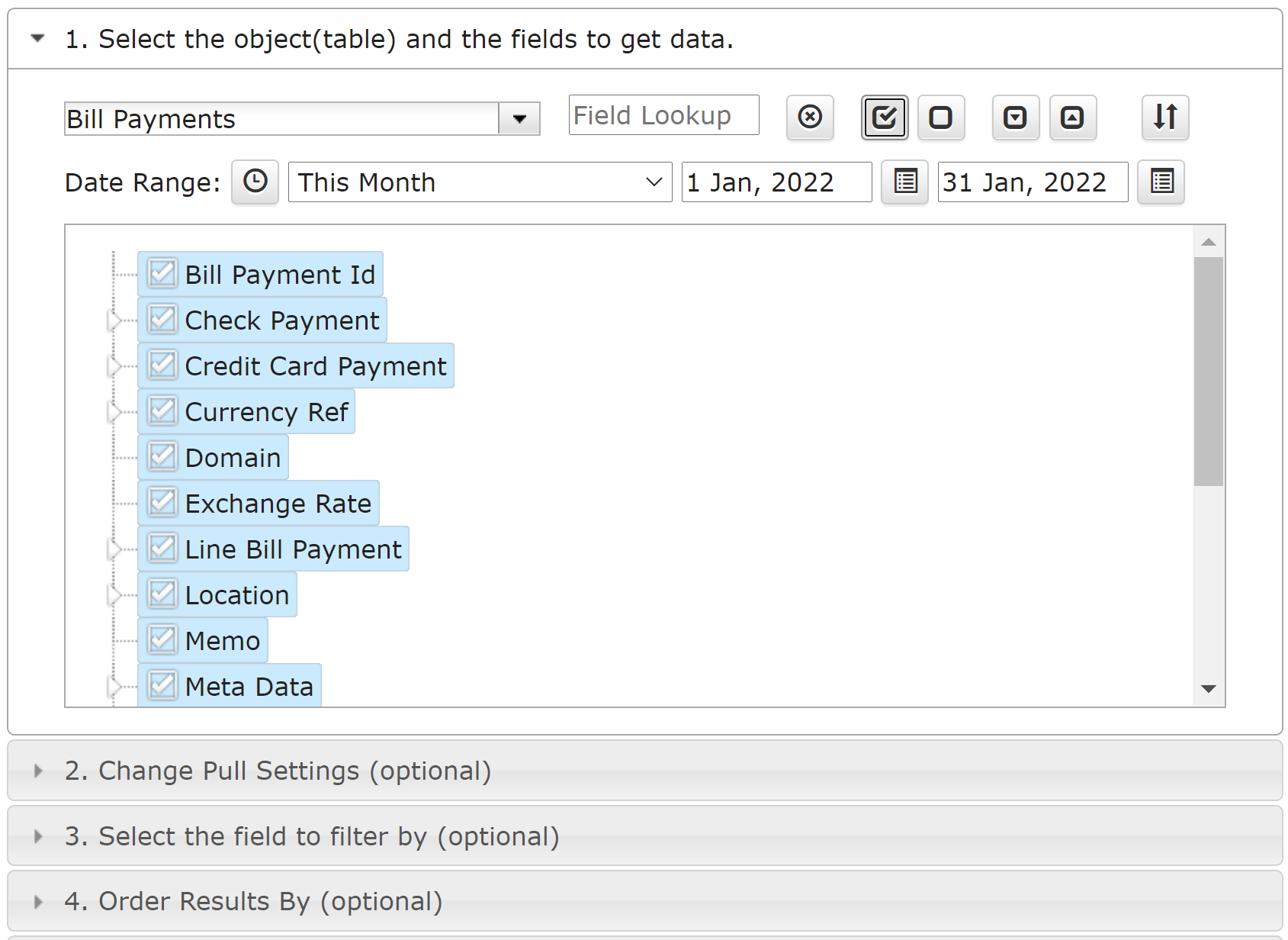Screen dimensions: 1288x940
Task: Toggle the Exchange Rate checkbox
Action: click(x=162, y=503)
